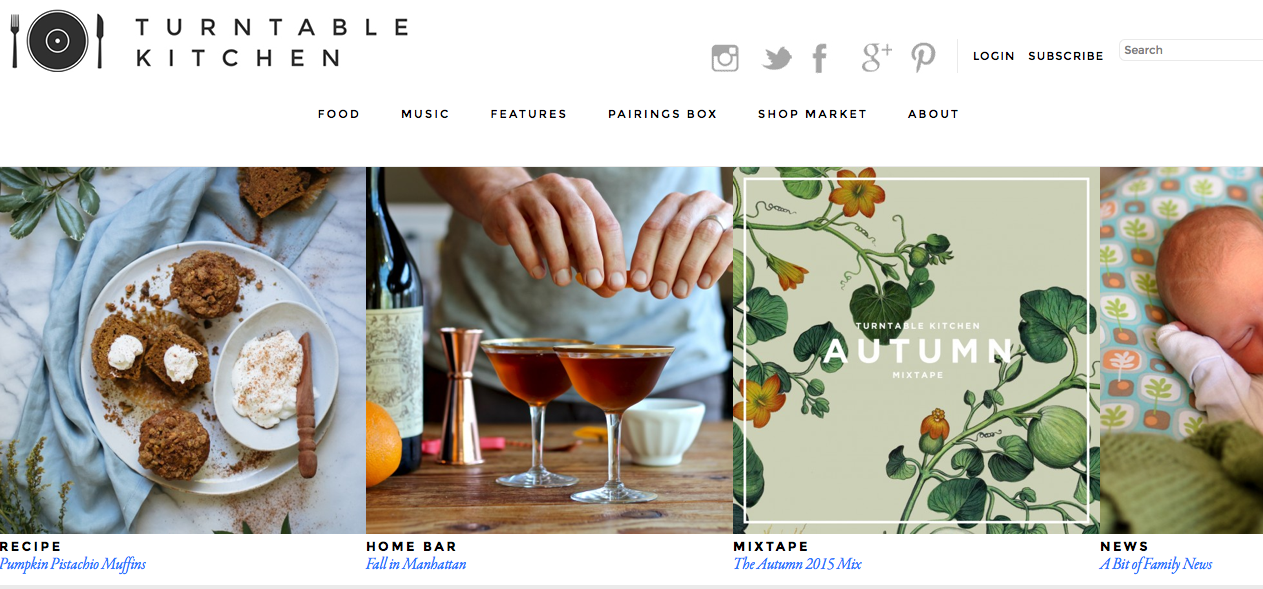Open the Twitter bird icon
This screenshot has height=589, width=1263.
pos(777,59)
